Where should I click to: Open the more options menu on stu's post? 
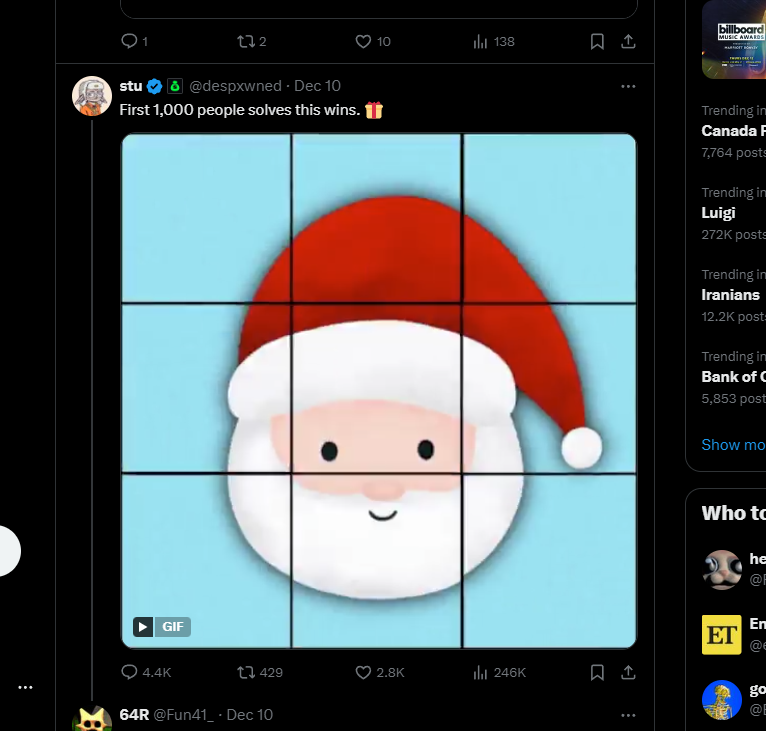pyautogui.click(x=628, y=86)
